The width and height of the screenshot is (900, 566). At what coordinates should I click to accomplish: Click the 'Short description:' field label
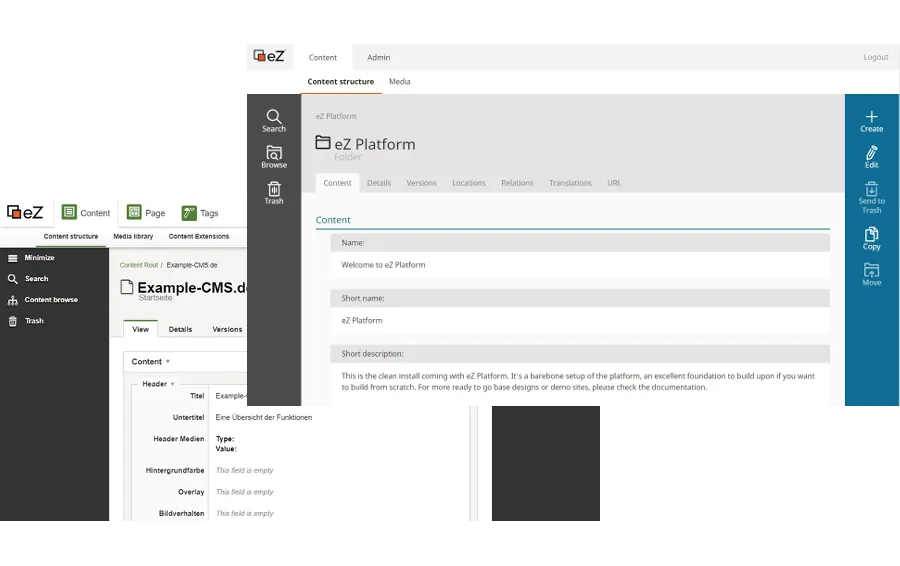373,354
